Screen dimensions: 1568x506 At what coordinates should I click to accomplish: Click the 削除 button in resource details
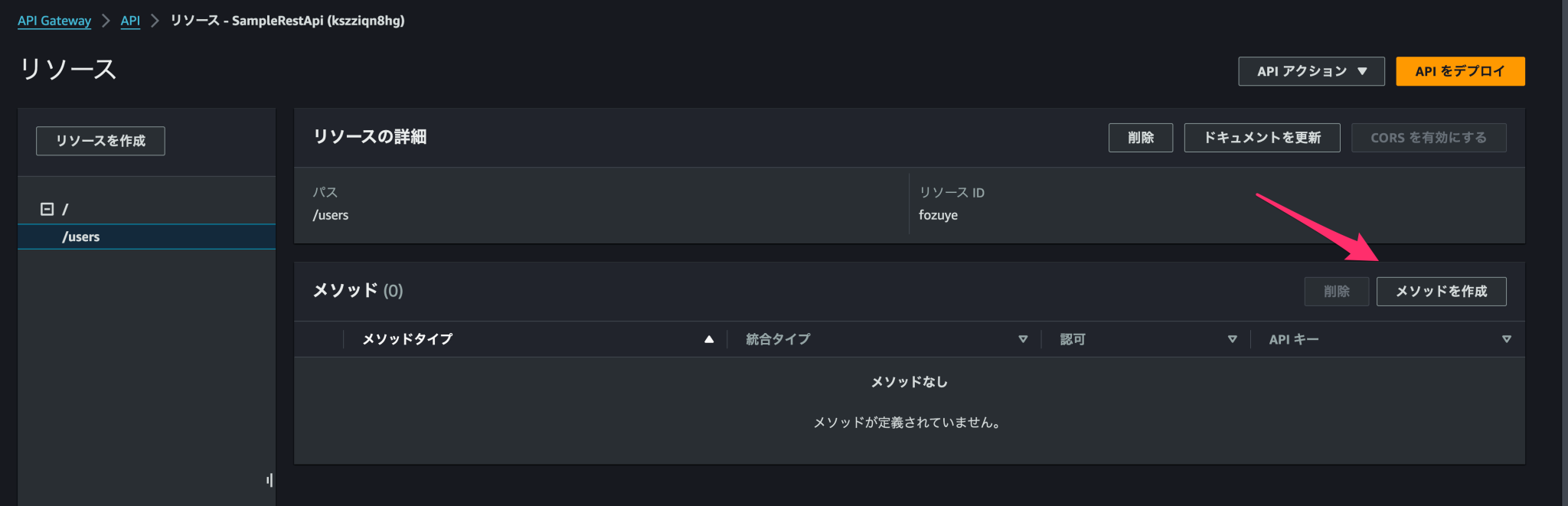coord(1140,138)
